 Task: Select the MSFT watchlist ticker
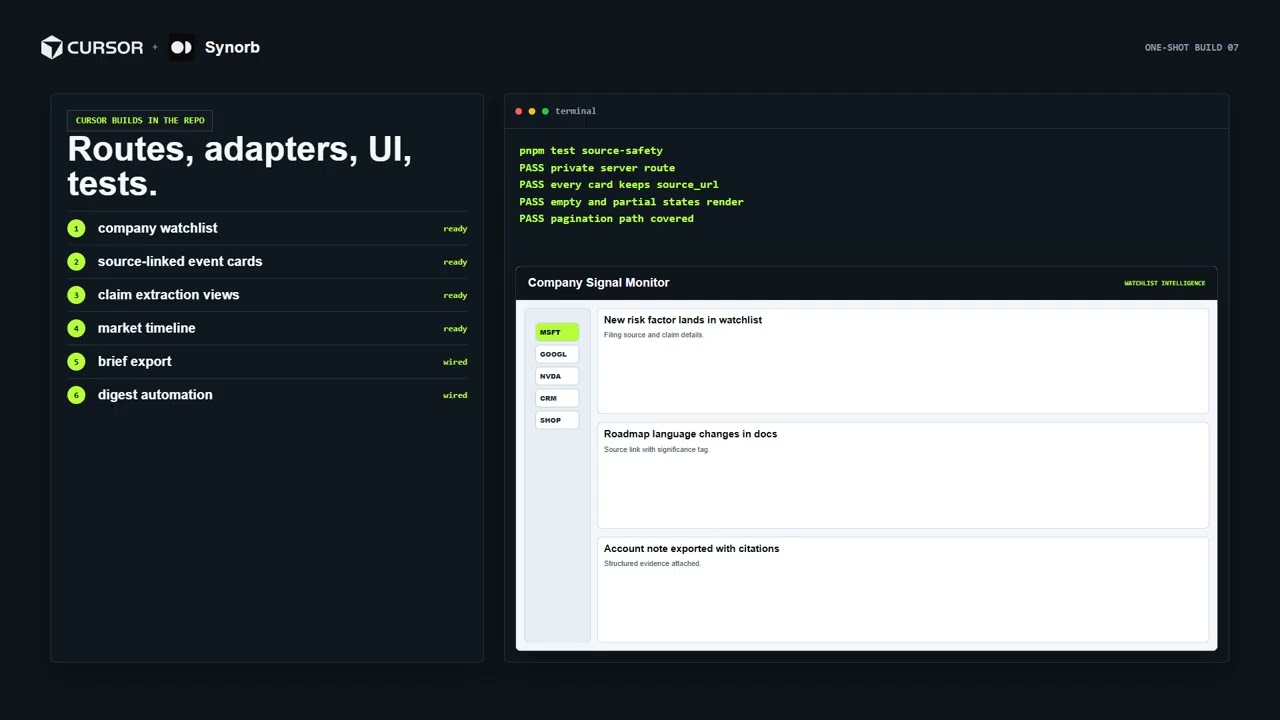[557, 332]
